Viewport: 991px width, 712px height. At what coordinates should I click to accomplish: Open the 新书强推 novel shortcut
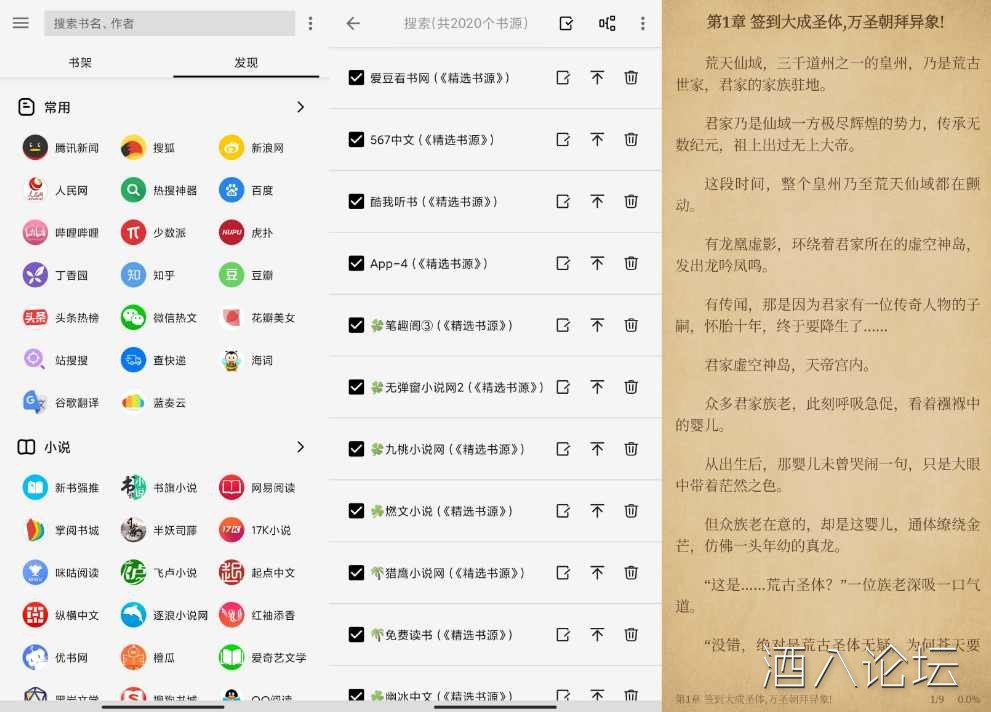coord(61,487)
